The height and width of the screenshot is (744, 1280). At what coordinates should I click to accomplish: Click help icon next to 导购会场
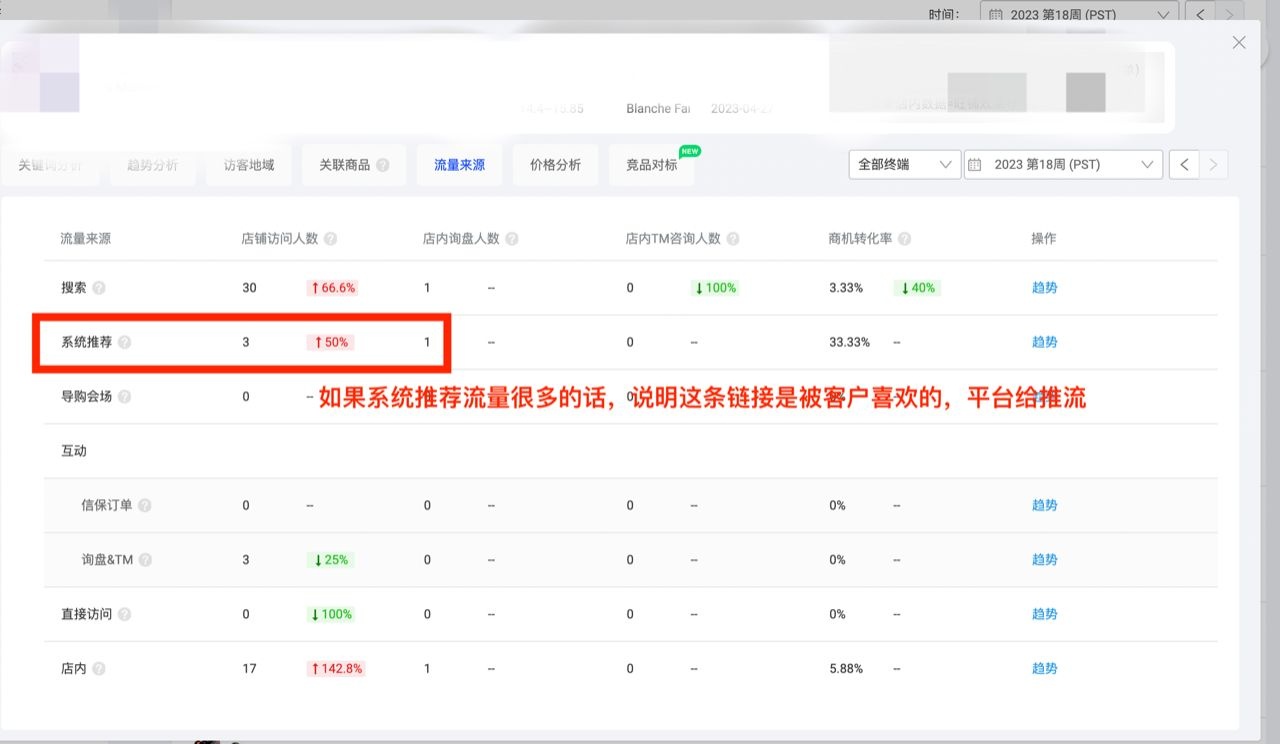tap(124, 397)
